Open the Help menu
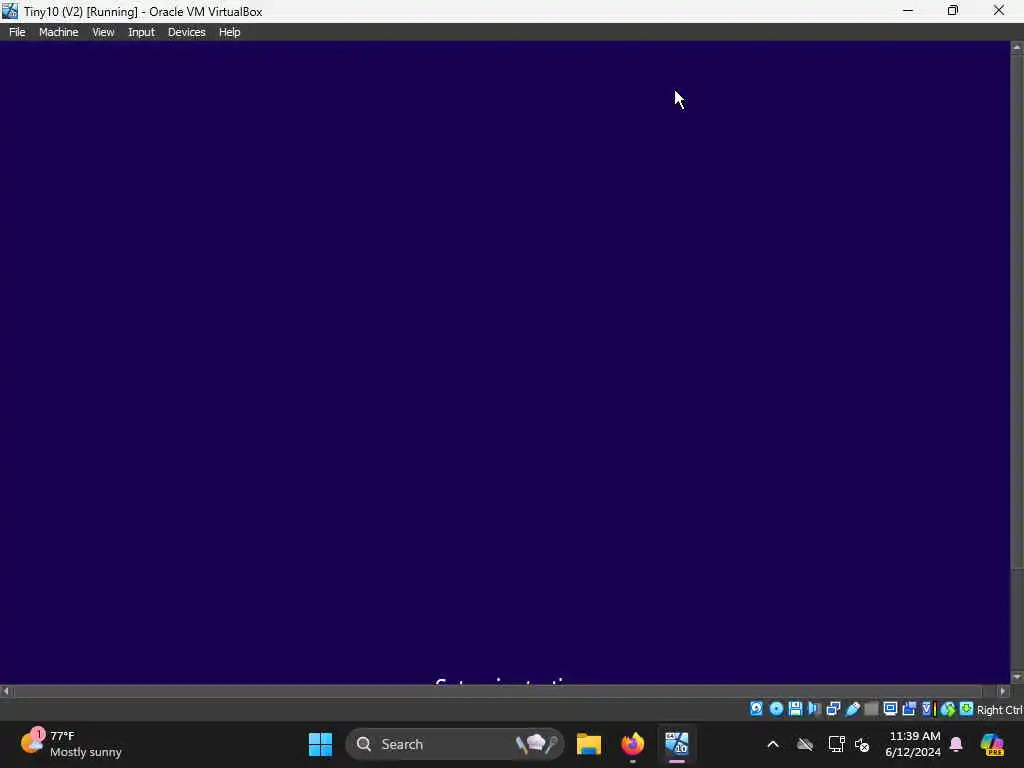The width and height of the screenshot is (1024, 768). (x=229, y=32)
